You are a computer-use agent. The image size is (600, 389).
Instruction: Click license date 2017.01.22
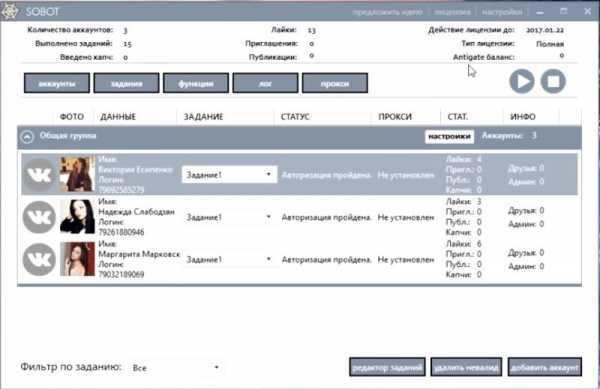click(x=545, y=30)
